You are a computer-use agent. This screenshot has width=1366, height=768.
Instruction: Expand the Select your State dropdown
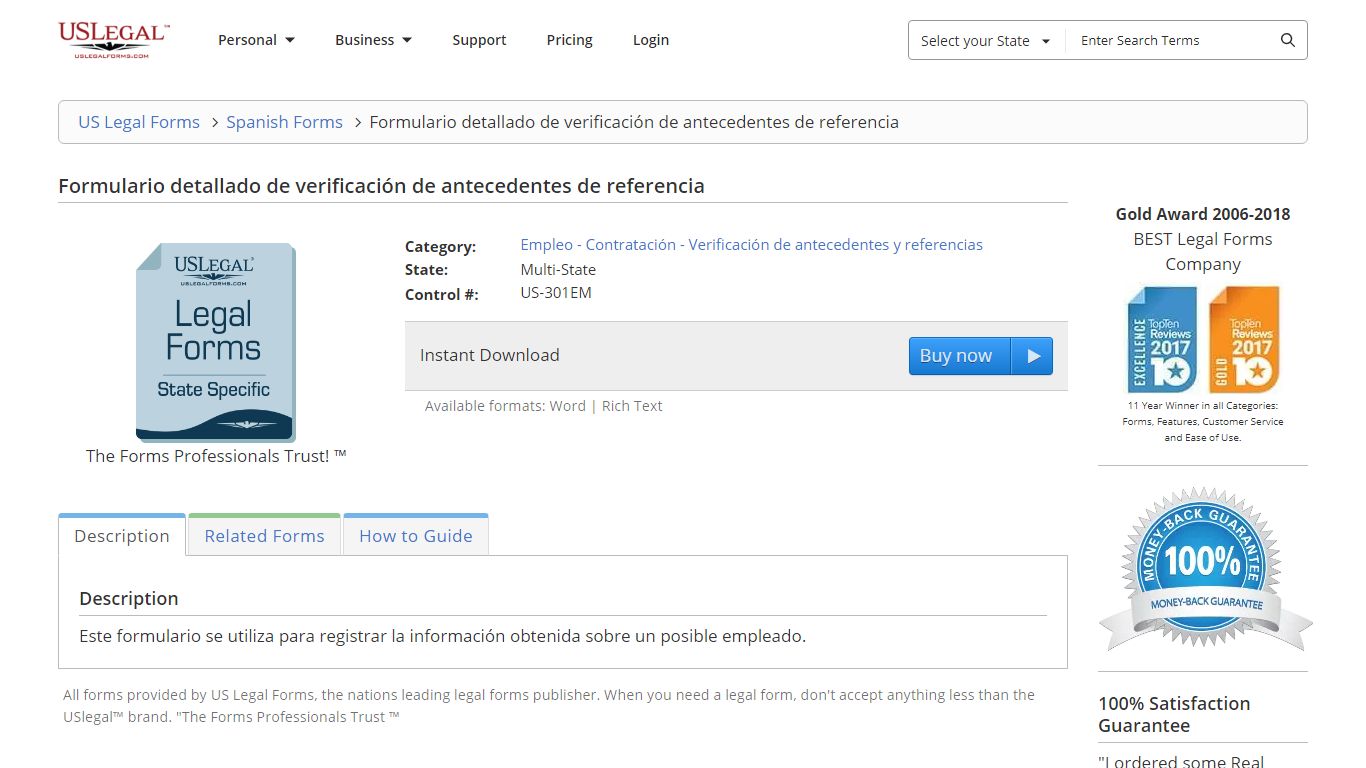pos(985,41)
